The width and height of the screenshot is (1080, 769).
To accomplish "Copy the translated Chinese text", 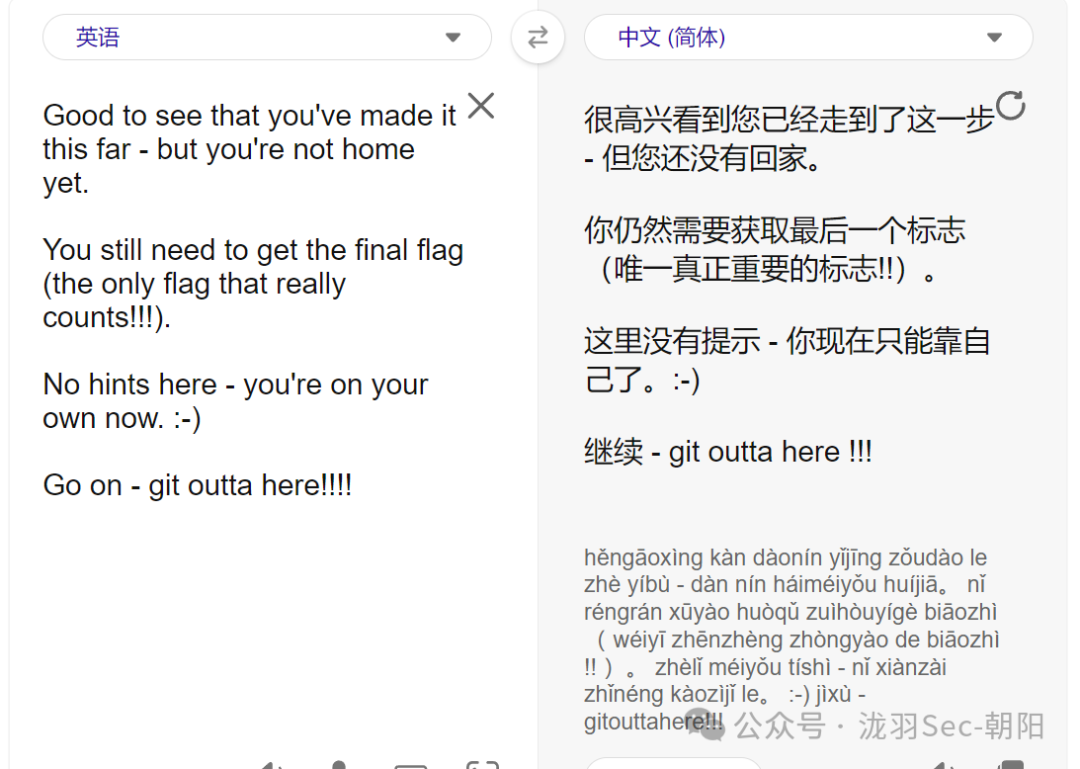I will click(x=1012, y=764).
